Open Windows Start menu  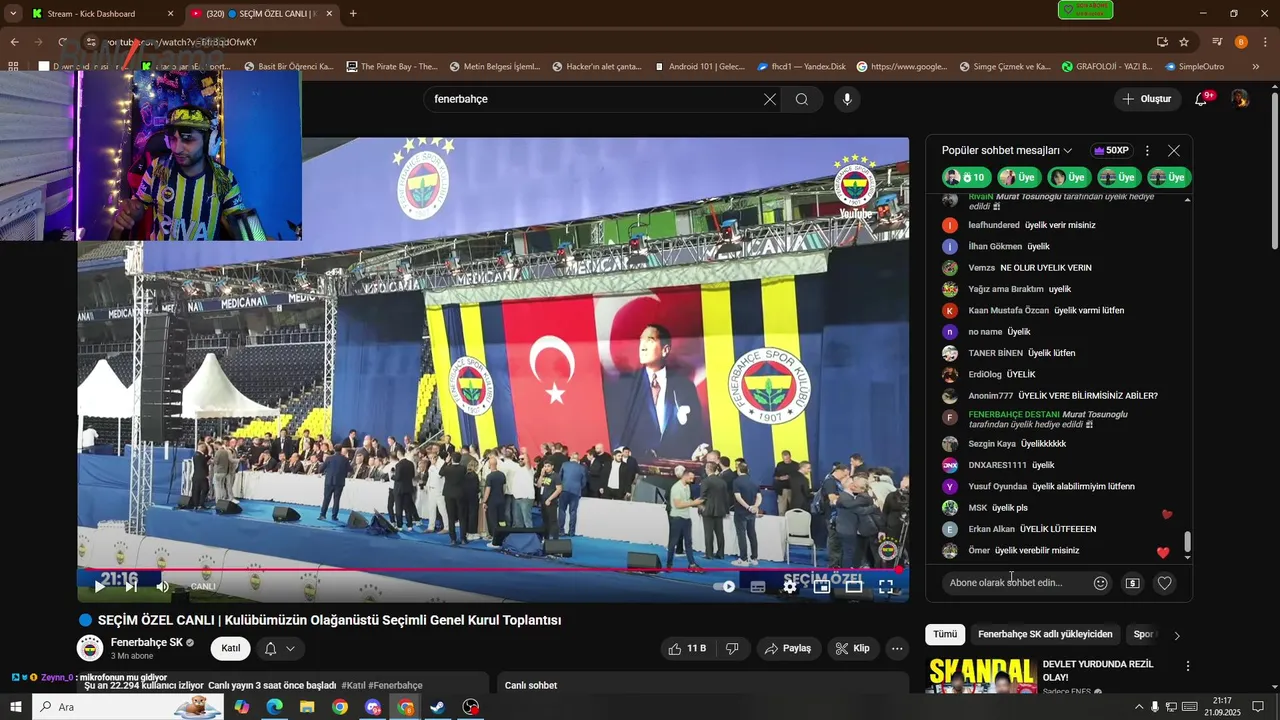[15, 707]
